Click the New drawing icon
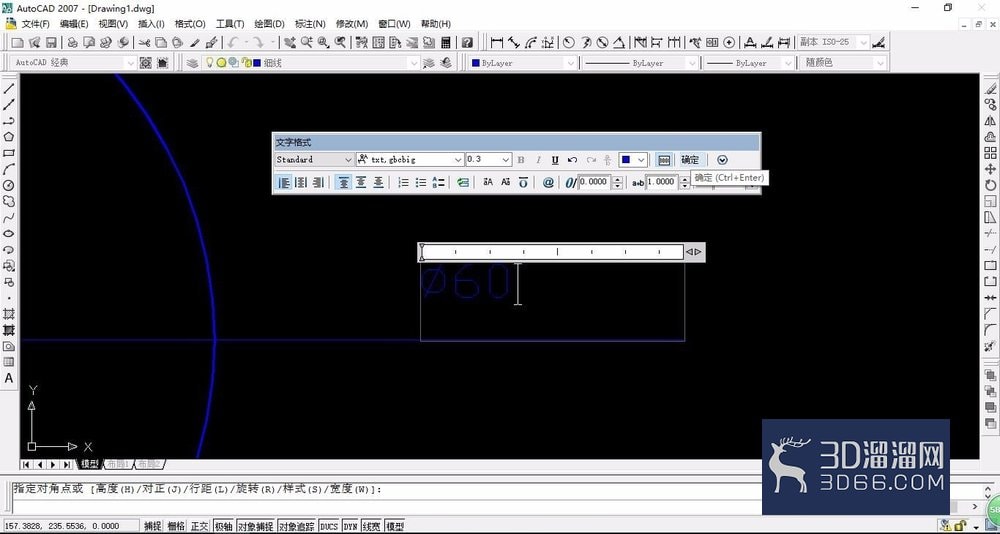The width and height of the screenshot is (1000, 534). [17, 43]
